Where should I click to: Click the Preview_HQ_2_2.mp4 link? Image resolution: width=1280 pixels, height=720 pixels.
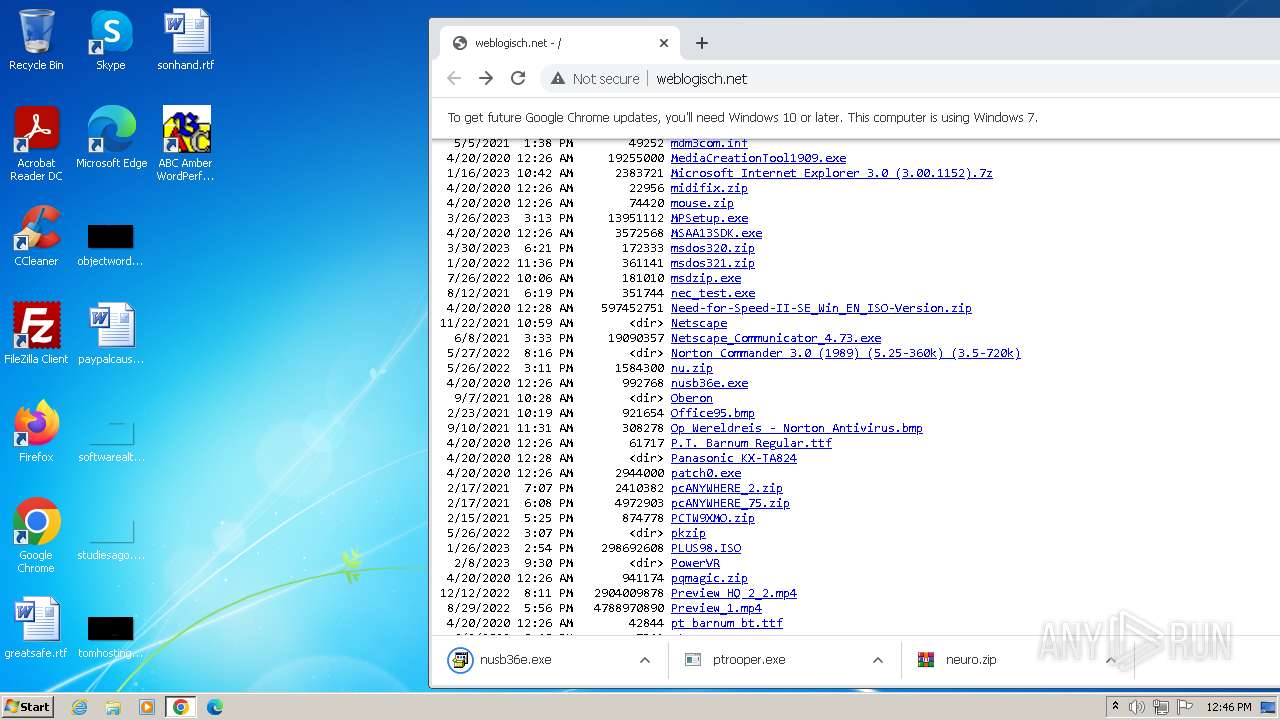click(x=733, y=593)
